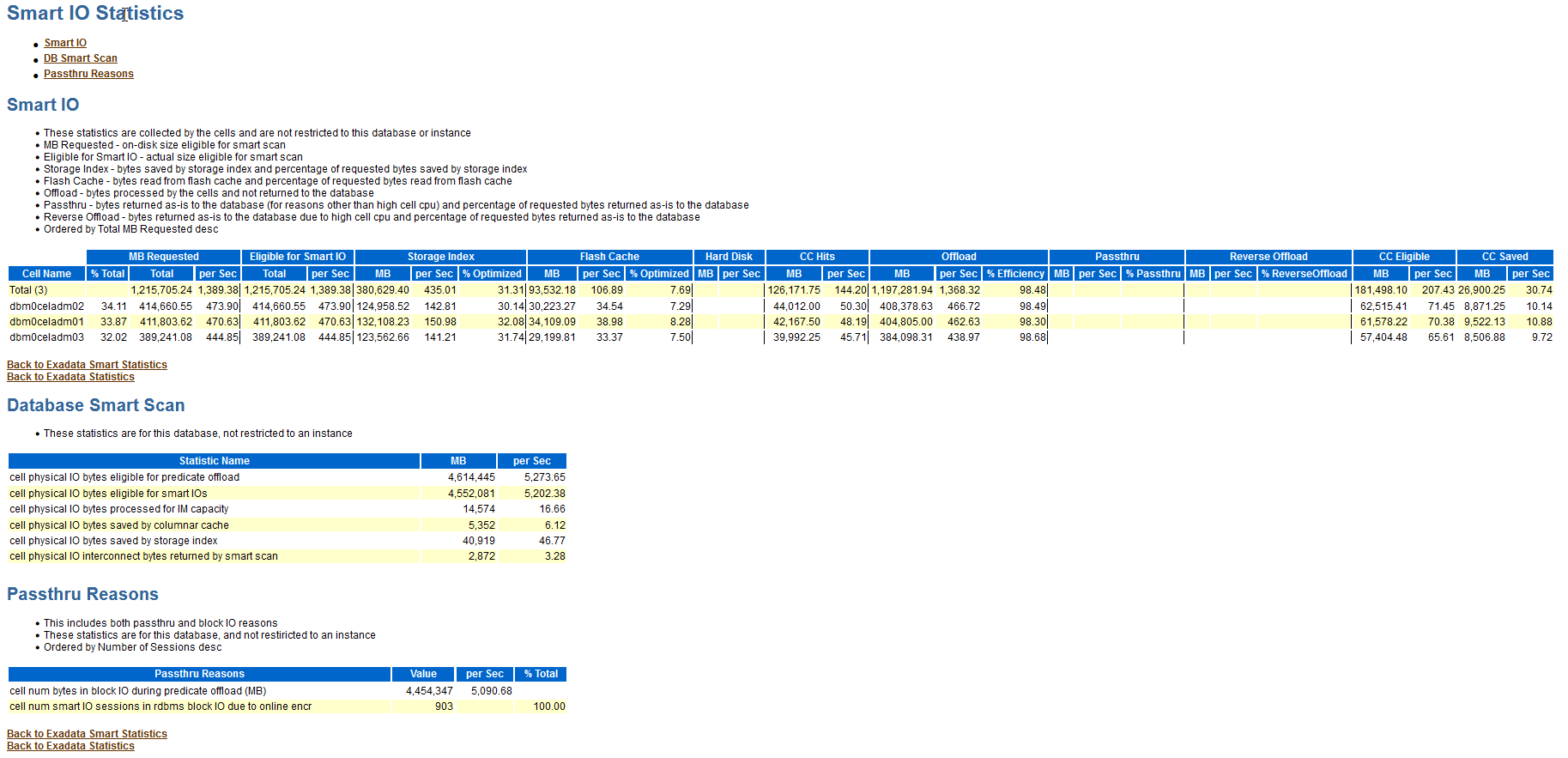Follow the DB Smart Scan link
The height and width of the screenshot is (758, 1568).
point(81,58)
